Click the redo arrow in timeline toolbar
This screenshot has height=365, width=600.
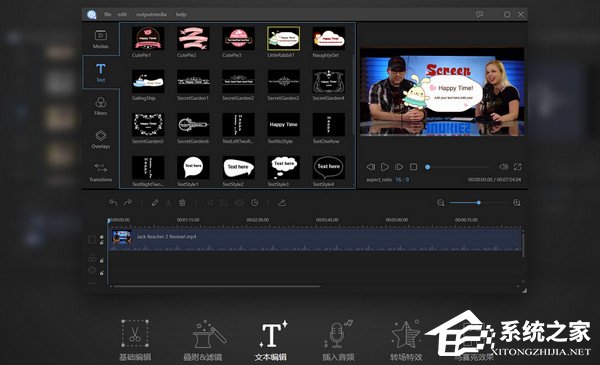click(x=128, y=202)
